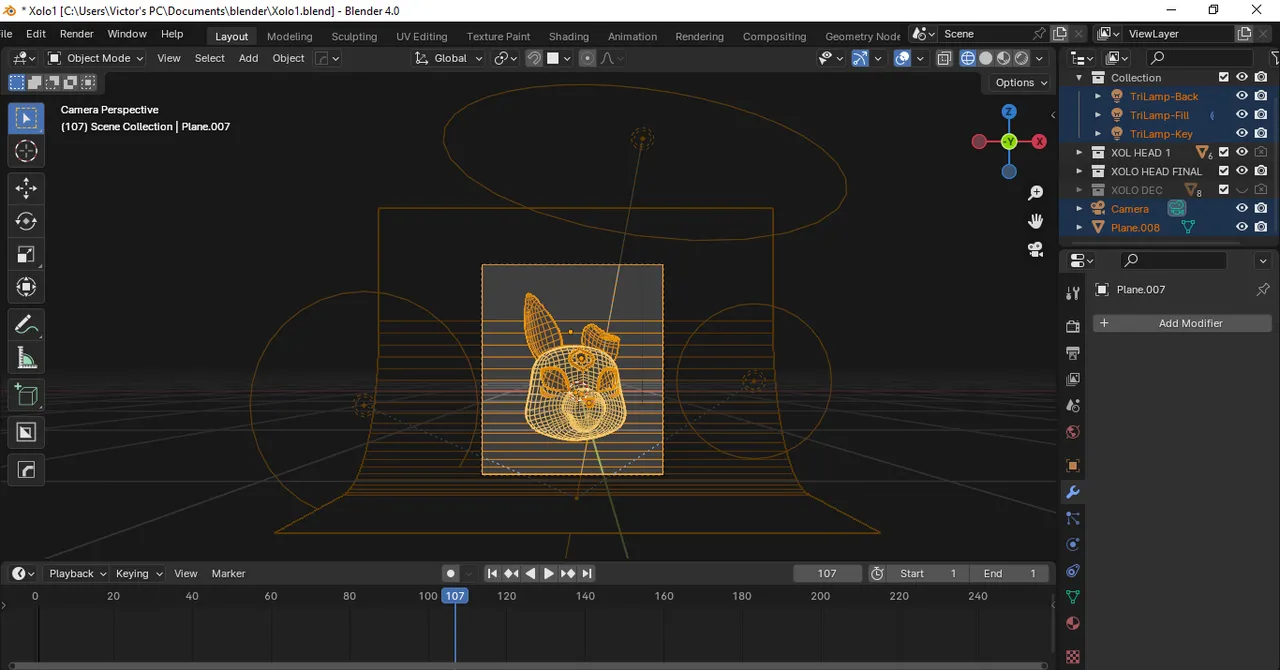The image size is (1280, 670).
Task: Choose the Rotate tool
Action: coord(26,221)
